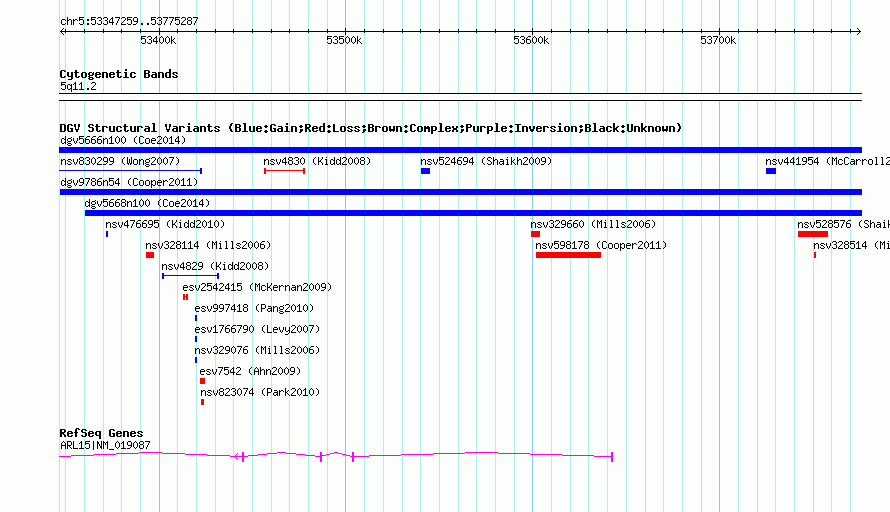Select the nsv830299 (Wong2007) variant label
The height and width of the screenshot is (512, 890).
(120, 161)
